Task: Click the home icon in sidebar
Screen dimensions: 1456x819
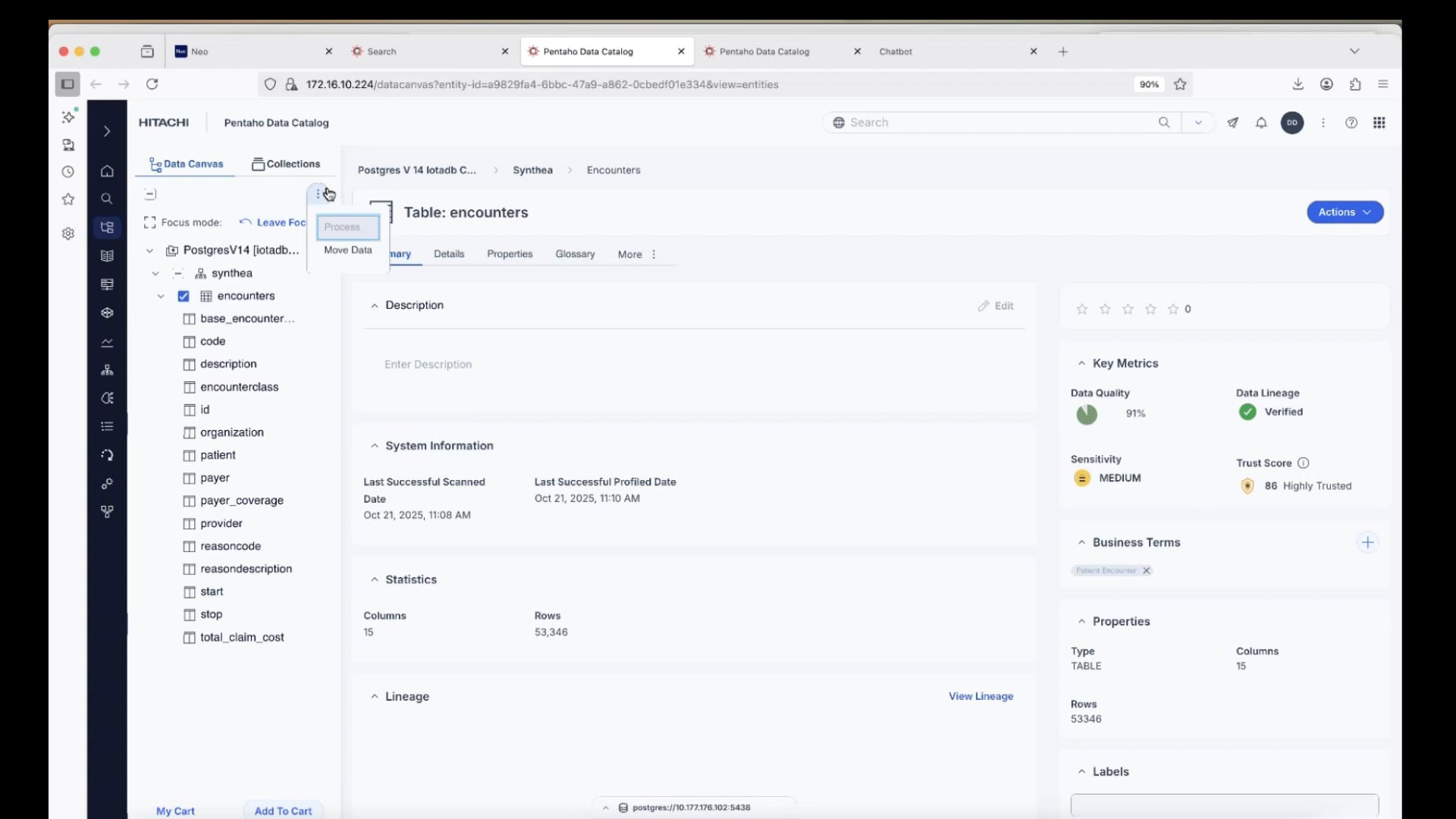Action: 107,171
